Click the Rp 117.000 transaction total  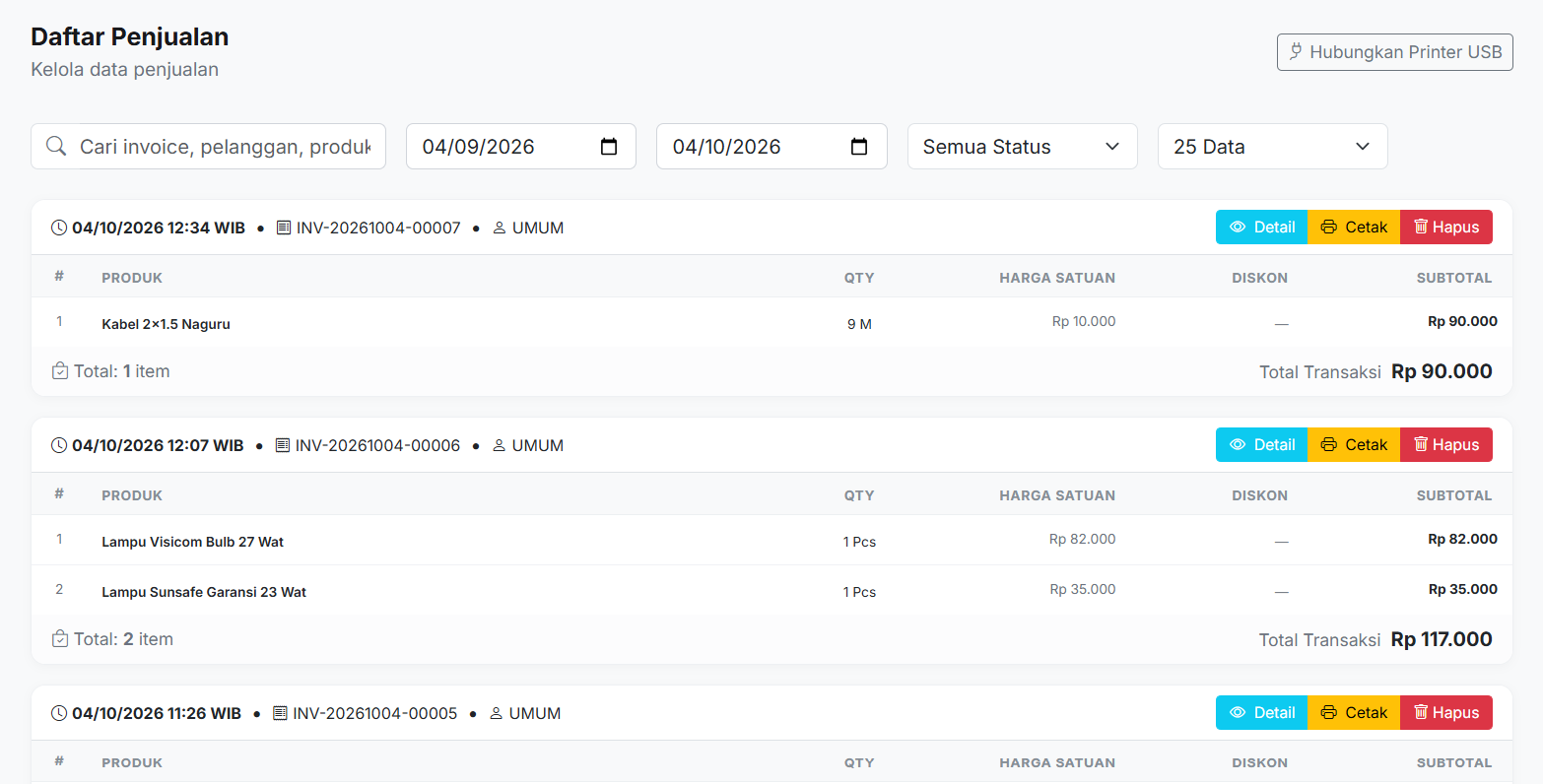point(1442,639)
